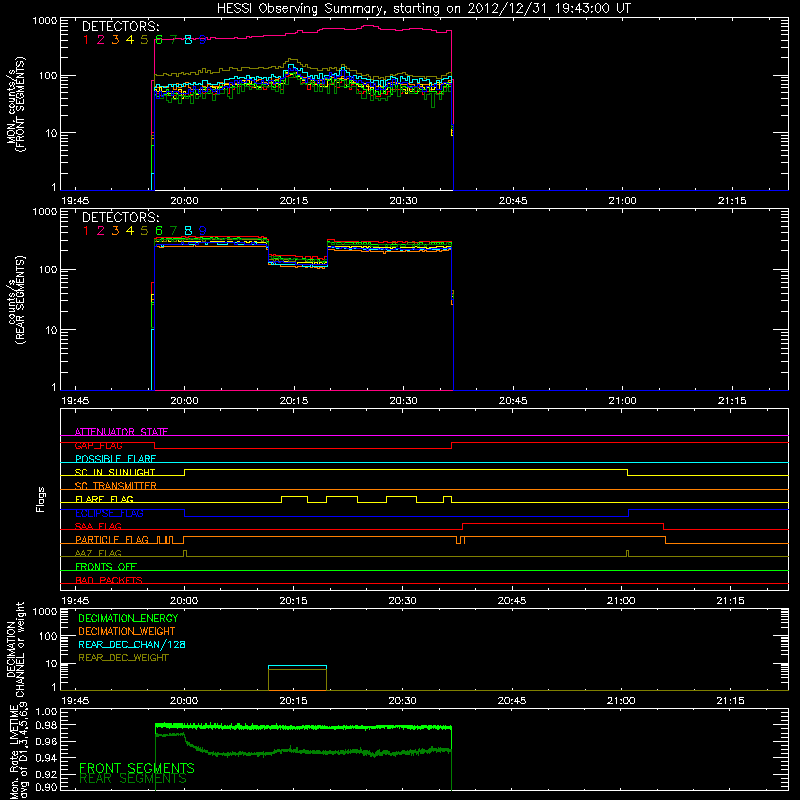Click the DECIMATION_WEIGHT legend entry
The image size is (800, 800).
(127, 631)
